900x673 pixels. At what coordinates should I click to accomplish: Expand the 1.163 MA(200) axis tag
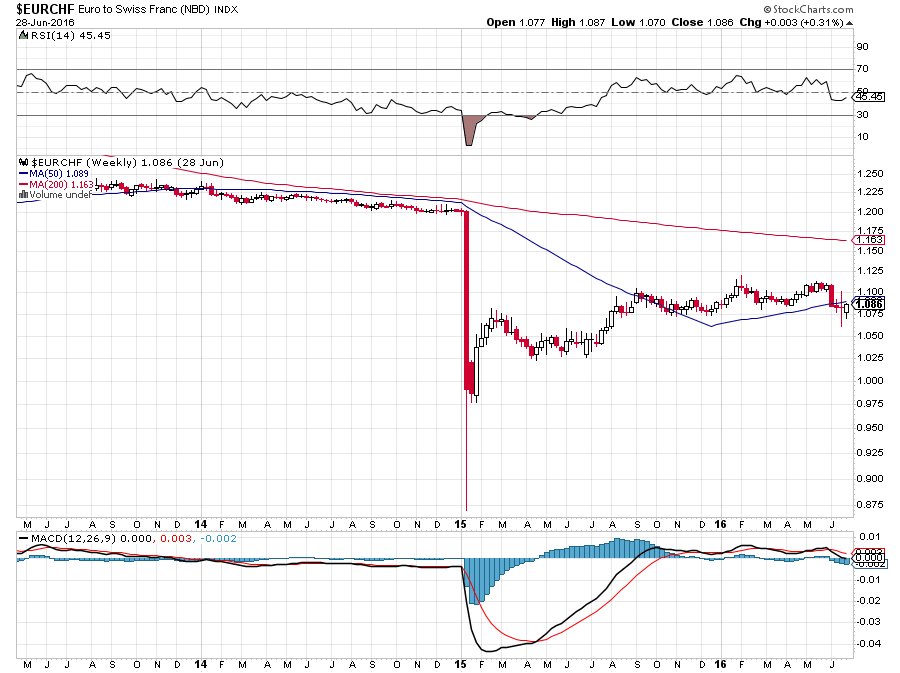tap(869, 240)
